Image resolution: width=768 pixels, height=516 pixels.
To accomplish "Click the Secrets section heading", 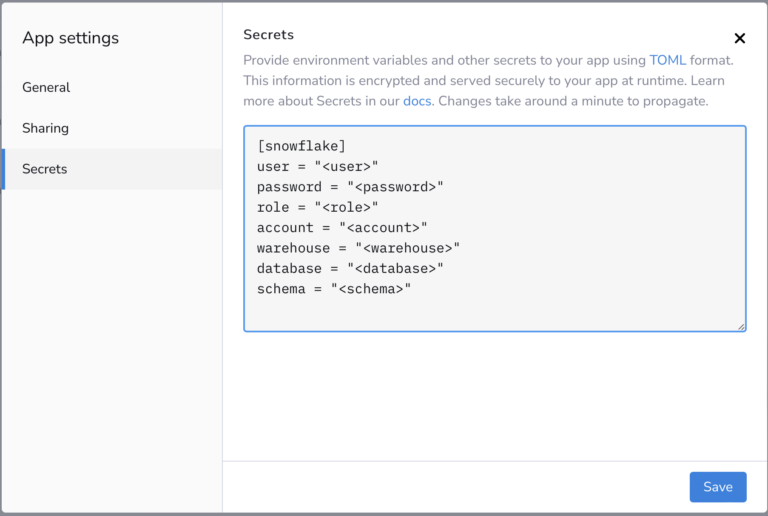I will [x=268, y=35].
